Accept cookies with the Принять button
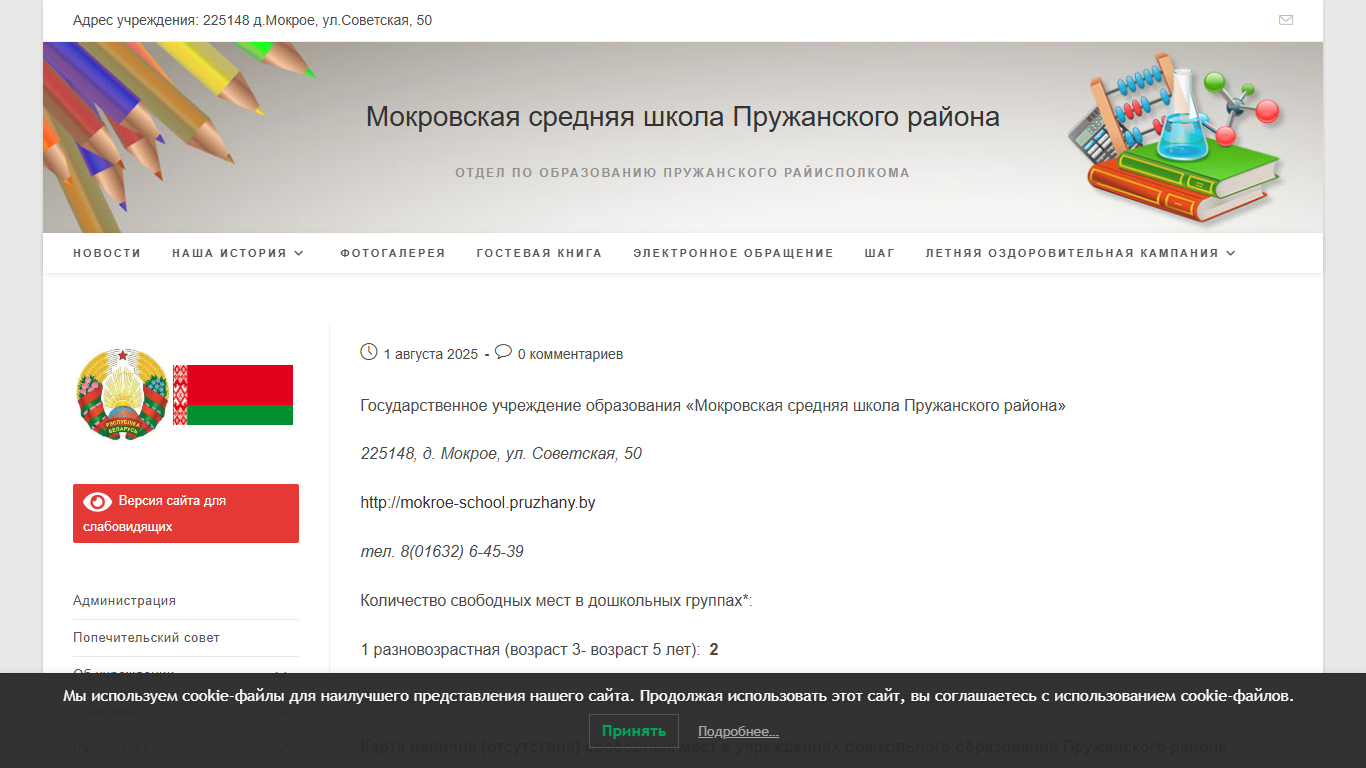This screenshot has height=768, width=1366. pyautogui.click(x=634, y=731)
